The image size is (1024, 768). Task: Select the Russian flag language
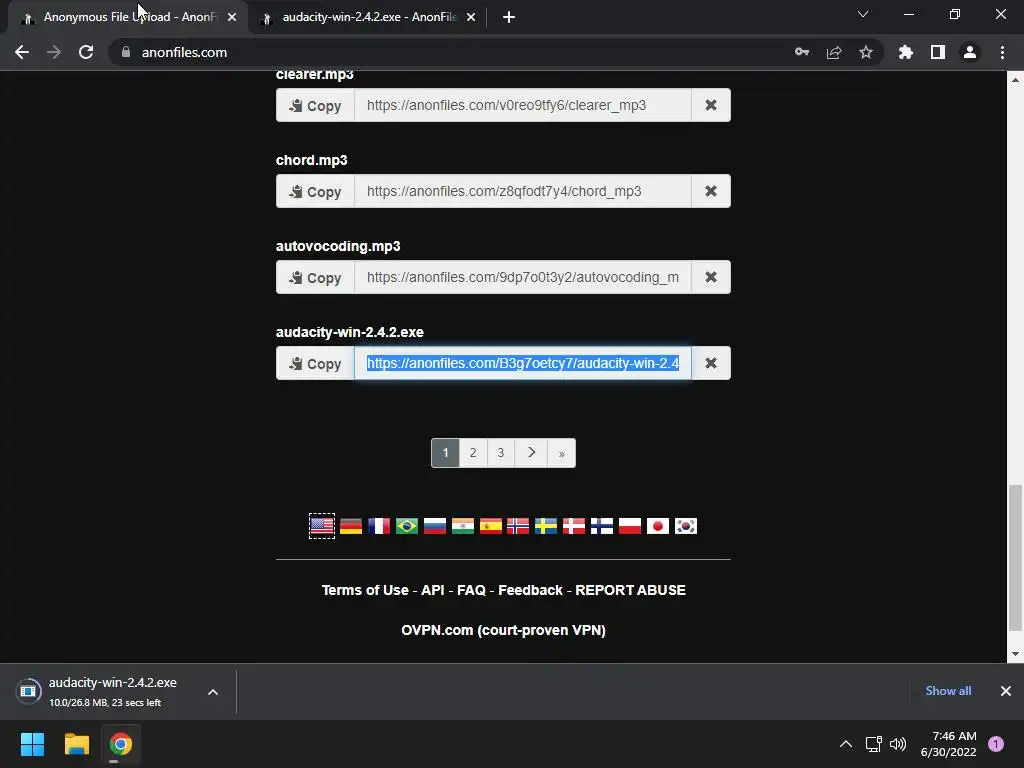tap(435, 526)
